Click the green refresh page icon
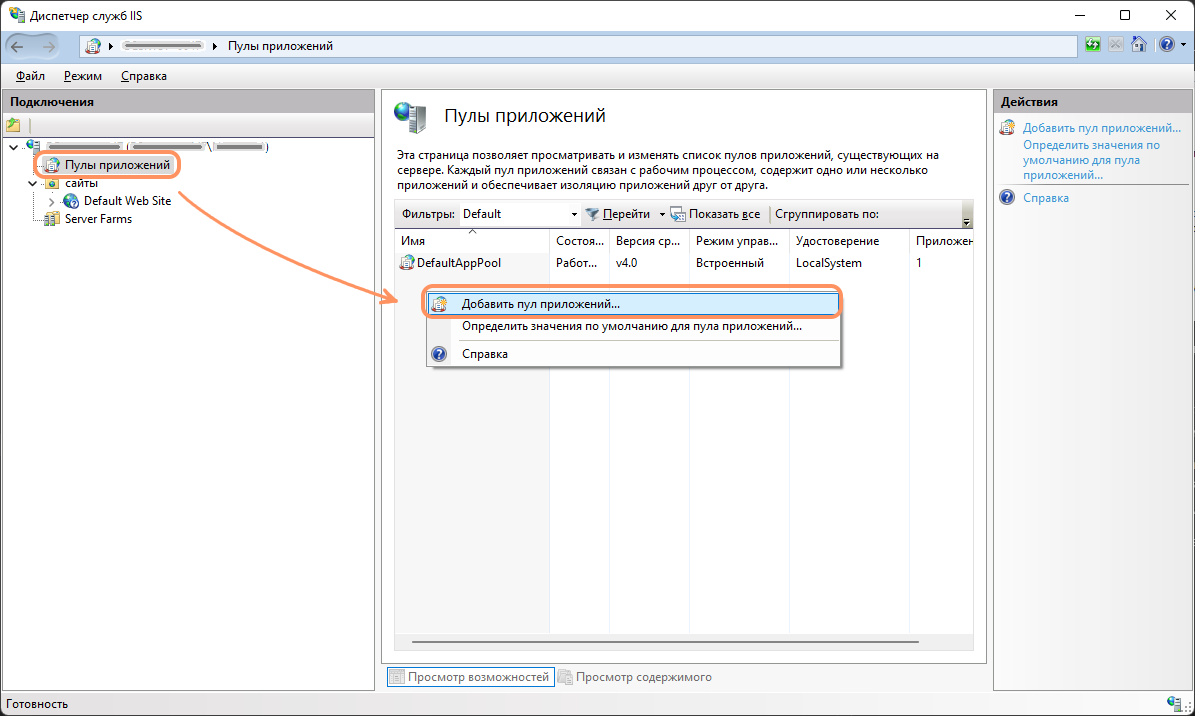The image size is (1195, 716). 1093,45
